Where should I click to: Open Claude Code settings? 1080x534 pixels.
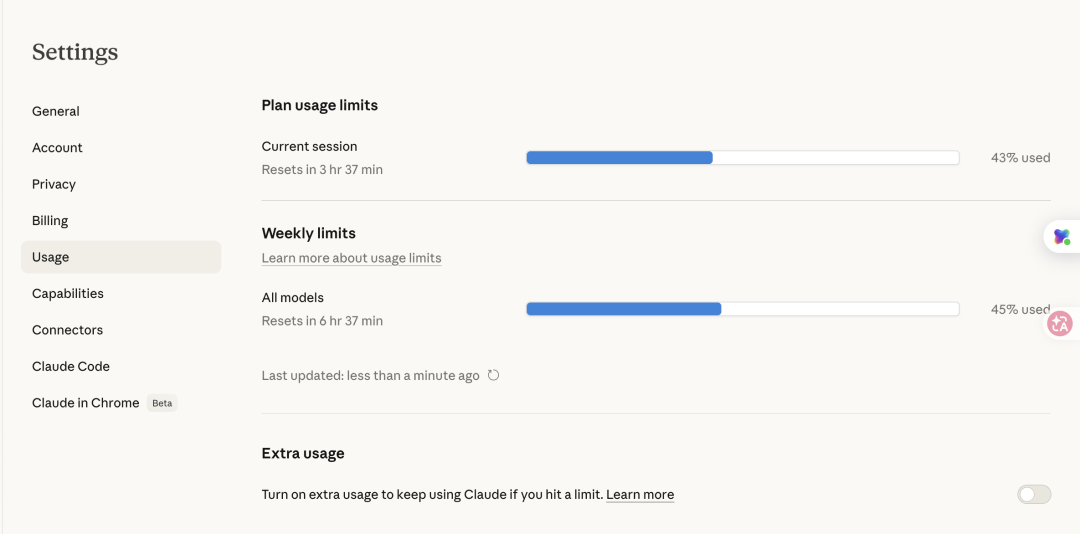(x=71, y=367)
